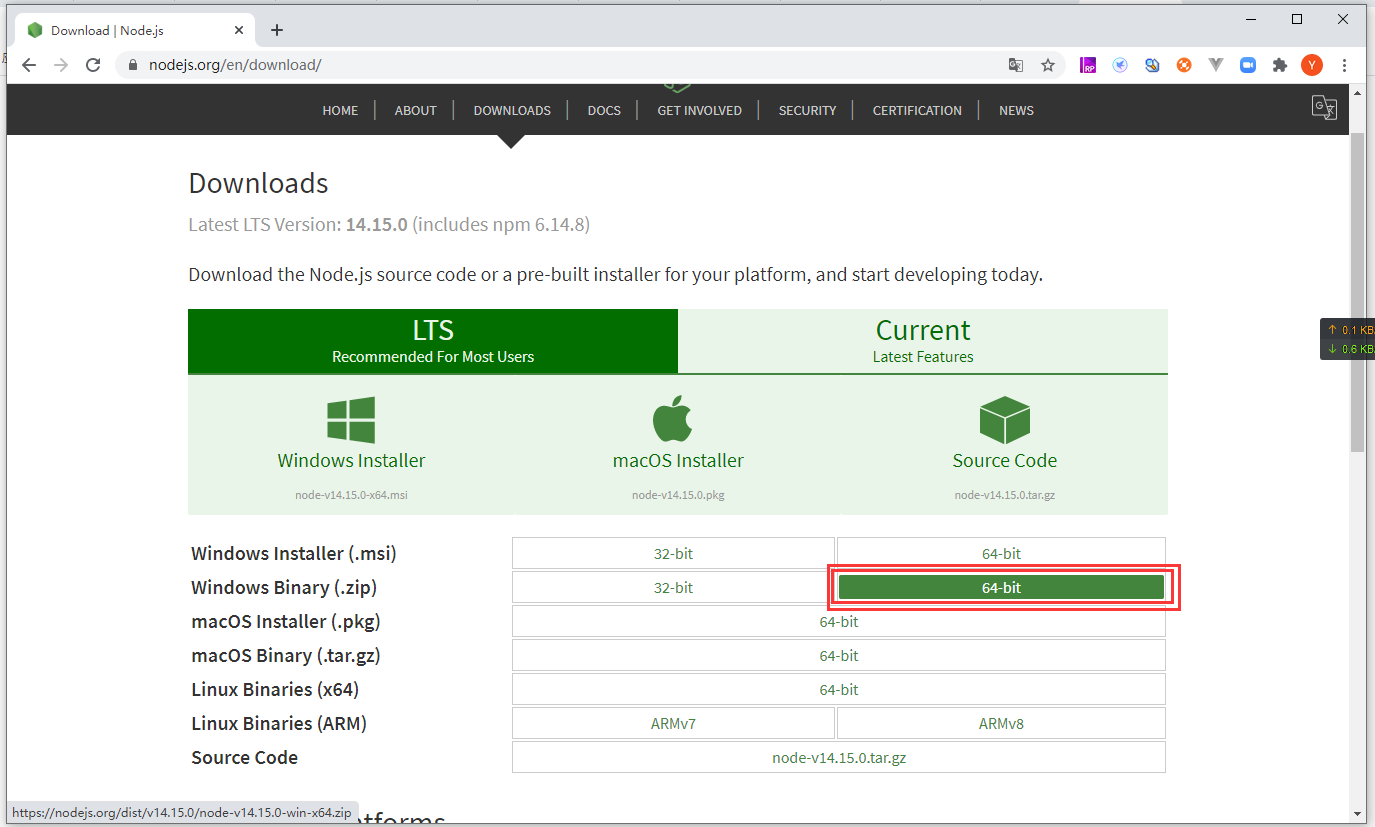
Task: Click the translate icon on the Node.js navbar
Action: tap(1324, 107)
